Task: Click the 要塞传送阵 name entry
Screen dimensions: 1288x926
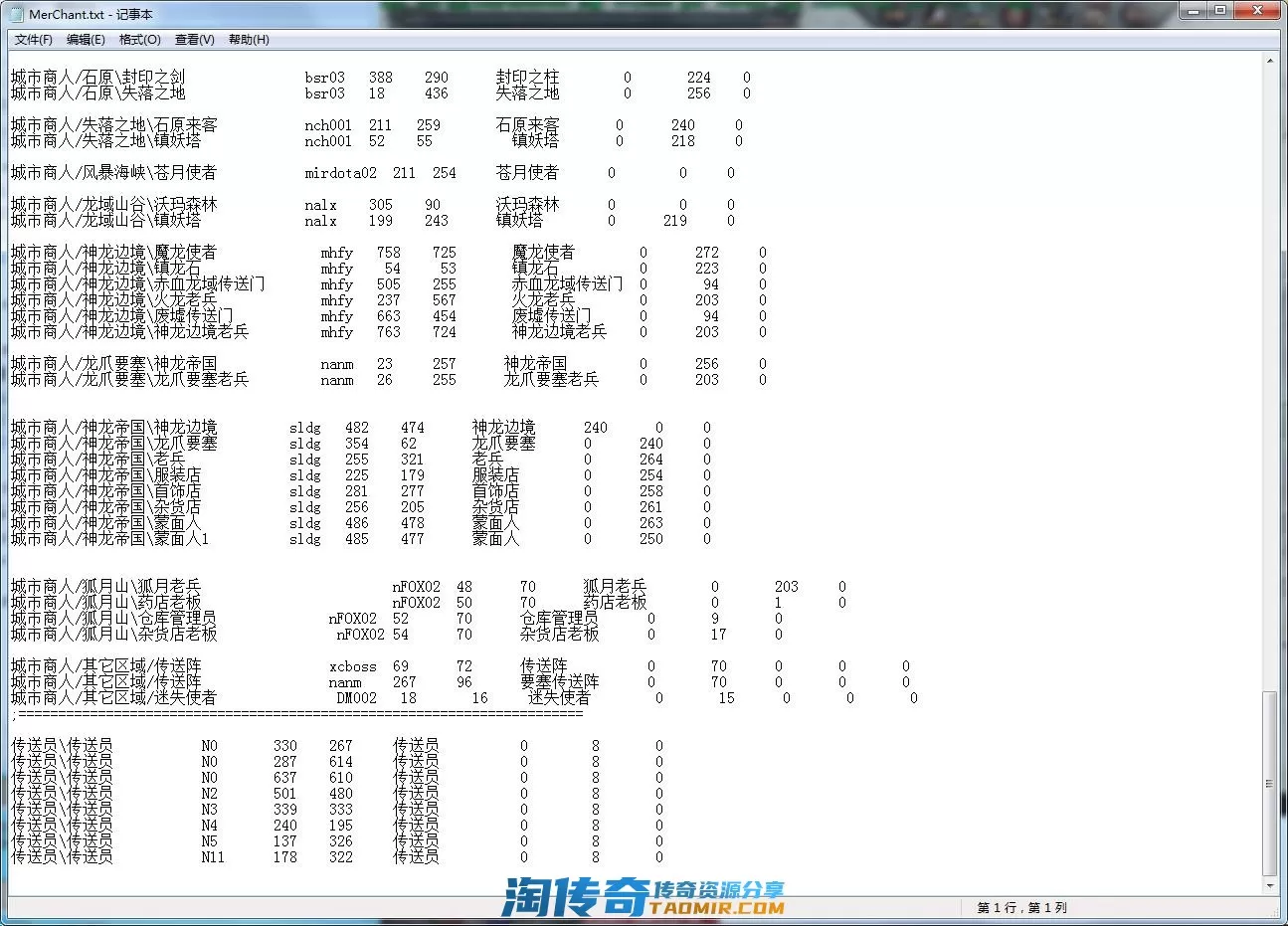Action: [x=559, y=682]
